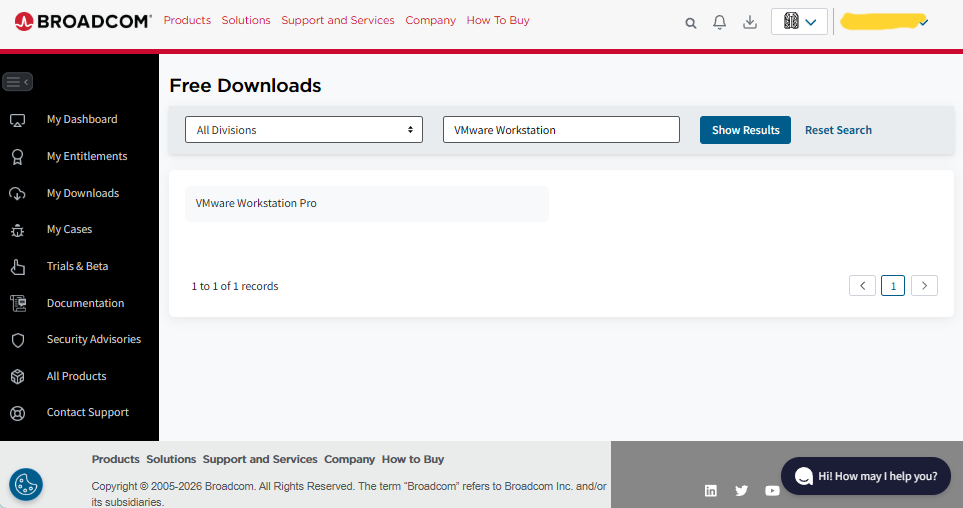The width and height of the screenshot is (963, 508).
Task: View Security Advisories
Action: (93, 339)
